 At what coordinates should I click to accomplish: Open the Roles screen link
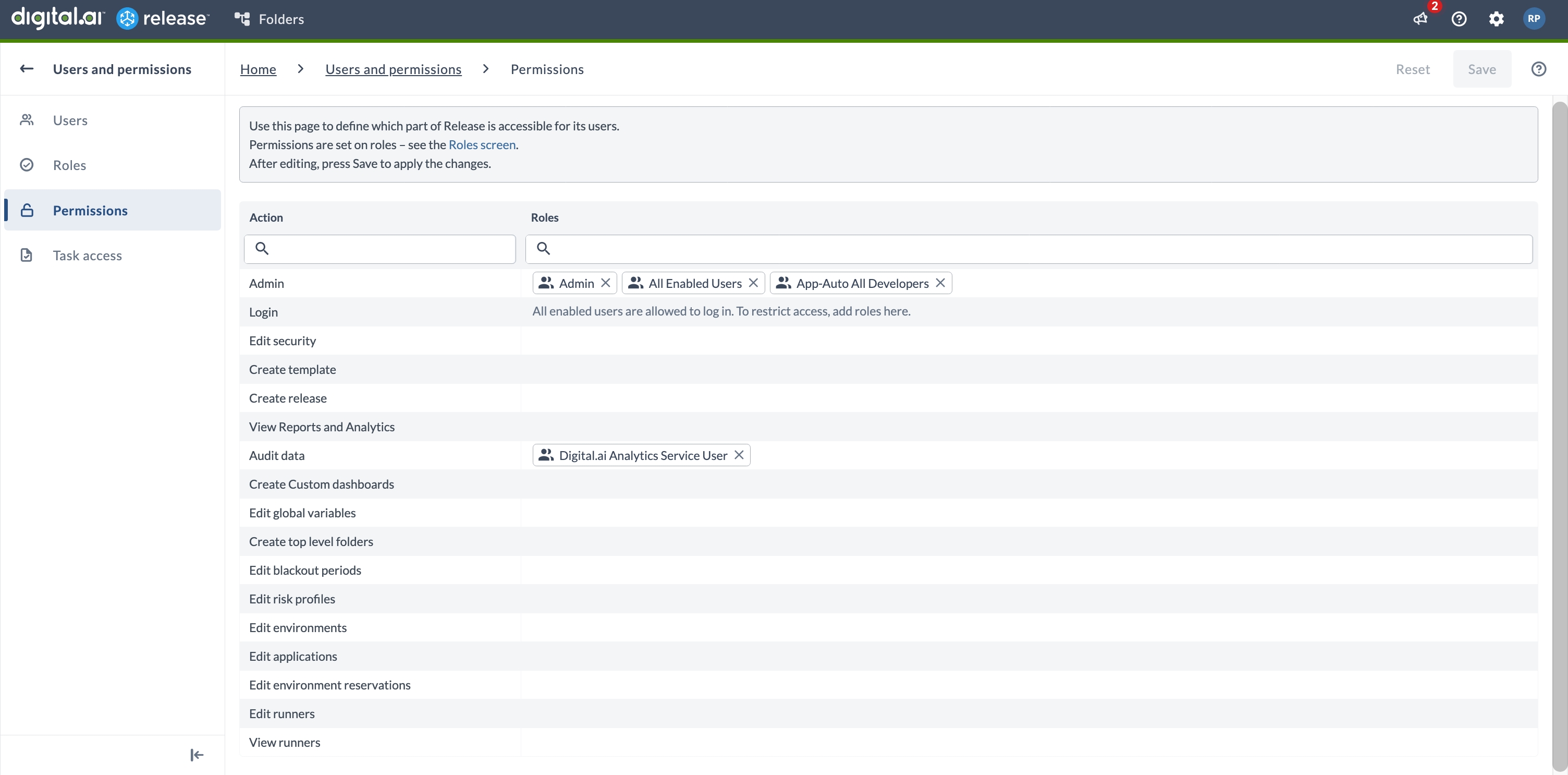[482, 144]
